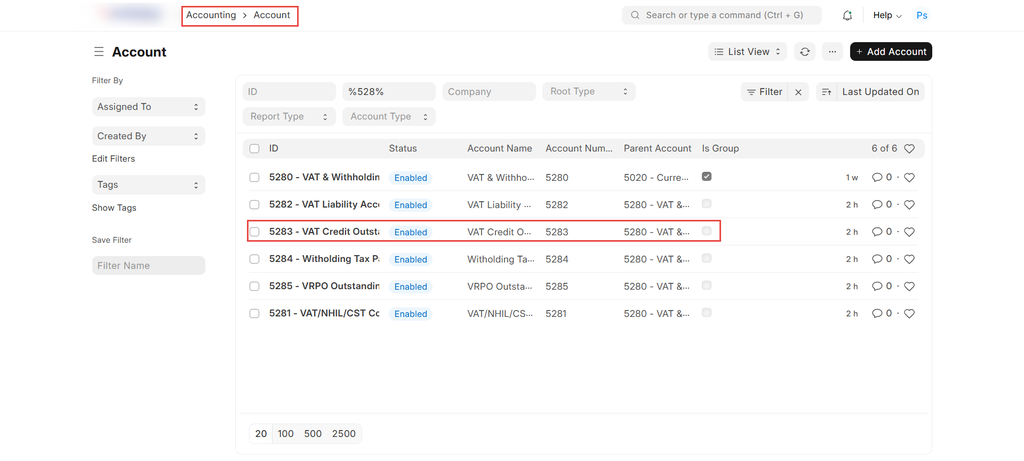Click the Filter Name input field
Screen dimensions: 1024x461
[148, 266]
